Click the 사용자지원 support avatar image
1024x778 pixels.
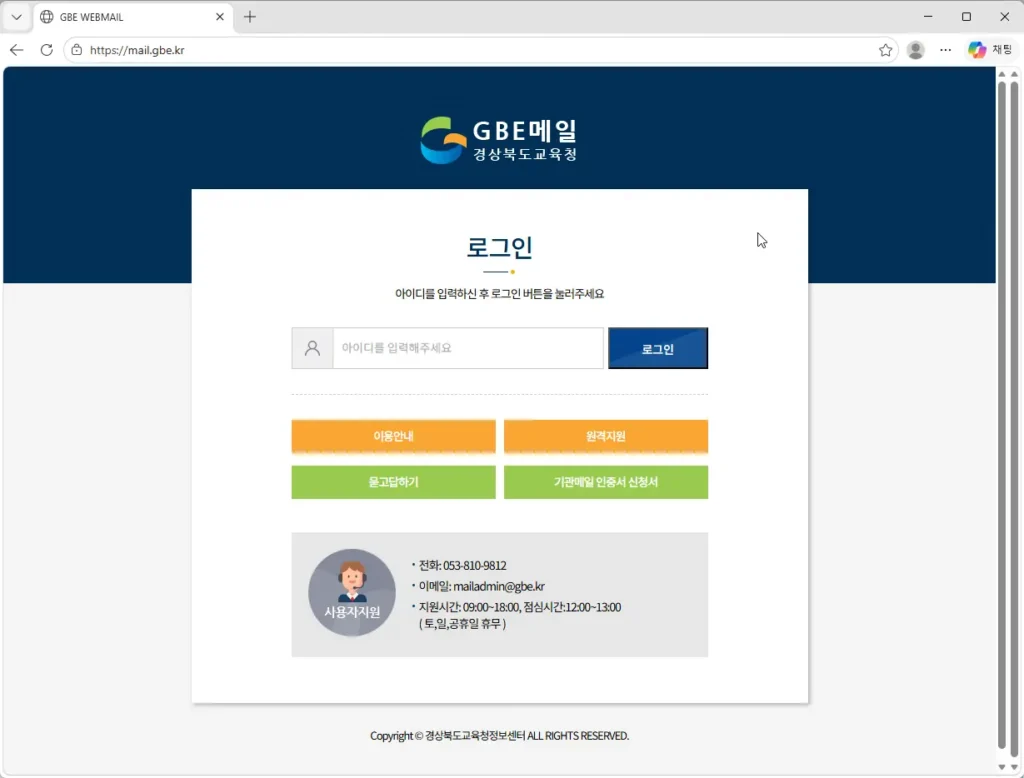[352, 592]
